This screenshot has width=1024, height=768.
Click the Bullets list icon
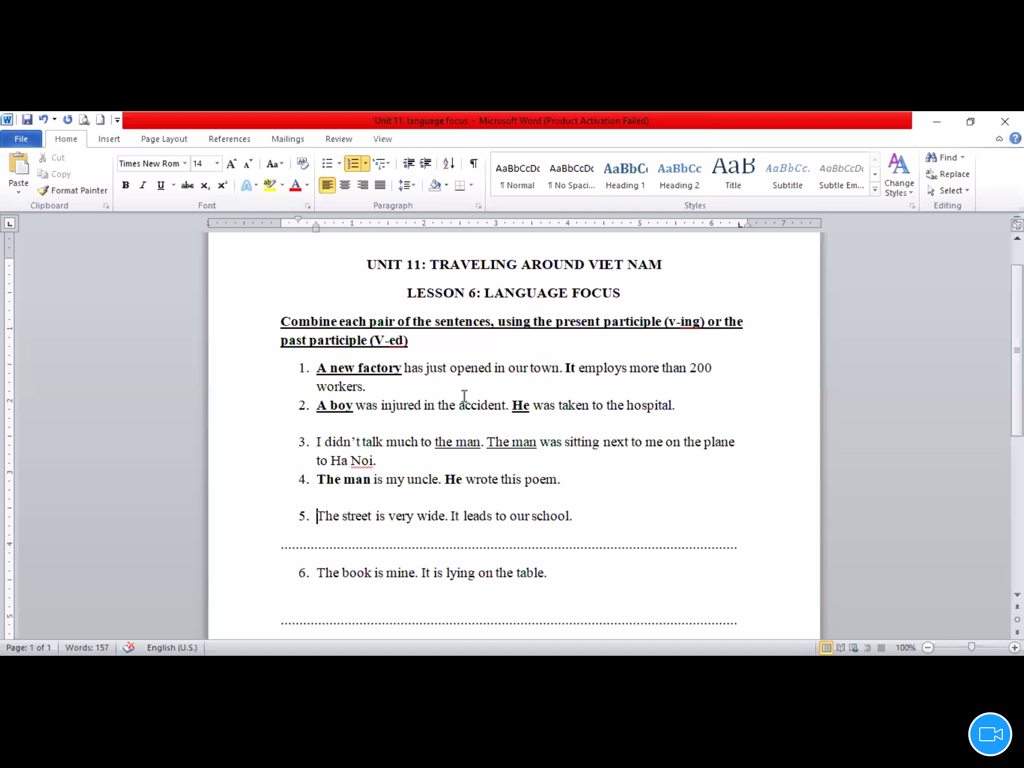tap(327, 163)
